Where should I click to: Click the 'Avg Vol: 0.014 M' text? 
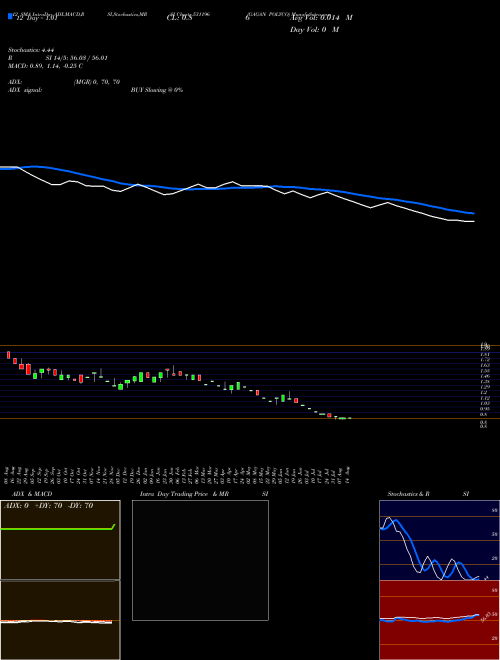point(321,18)
